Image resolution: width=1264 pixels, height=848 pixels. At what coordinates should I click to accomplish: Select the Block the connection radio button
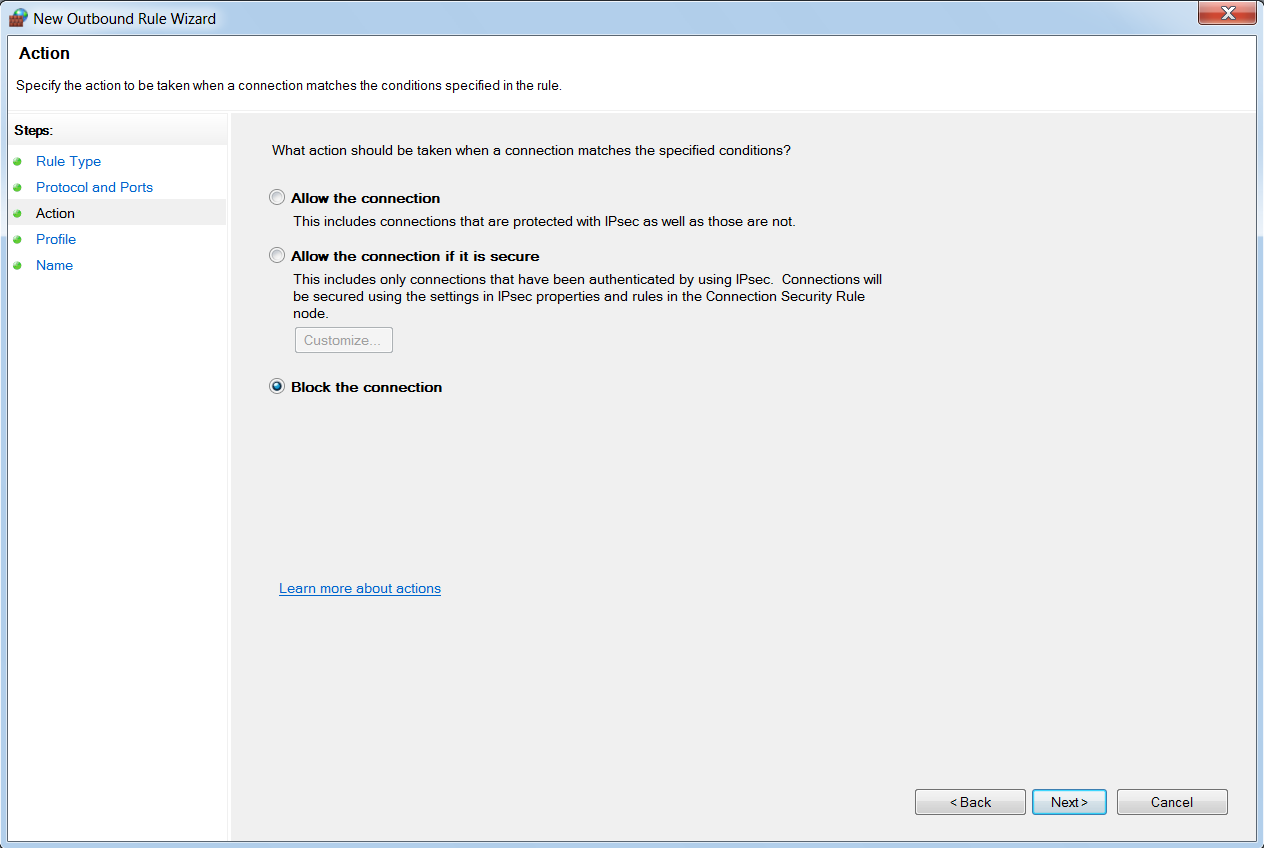coord(277,387)
